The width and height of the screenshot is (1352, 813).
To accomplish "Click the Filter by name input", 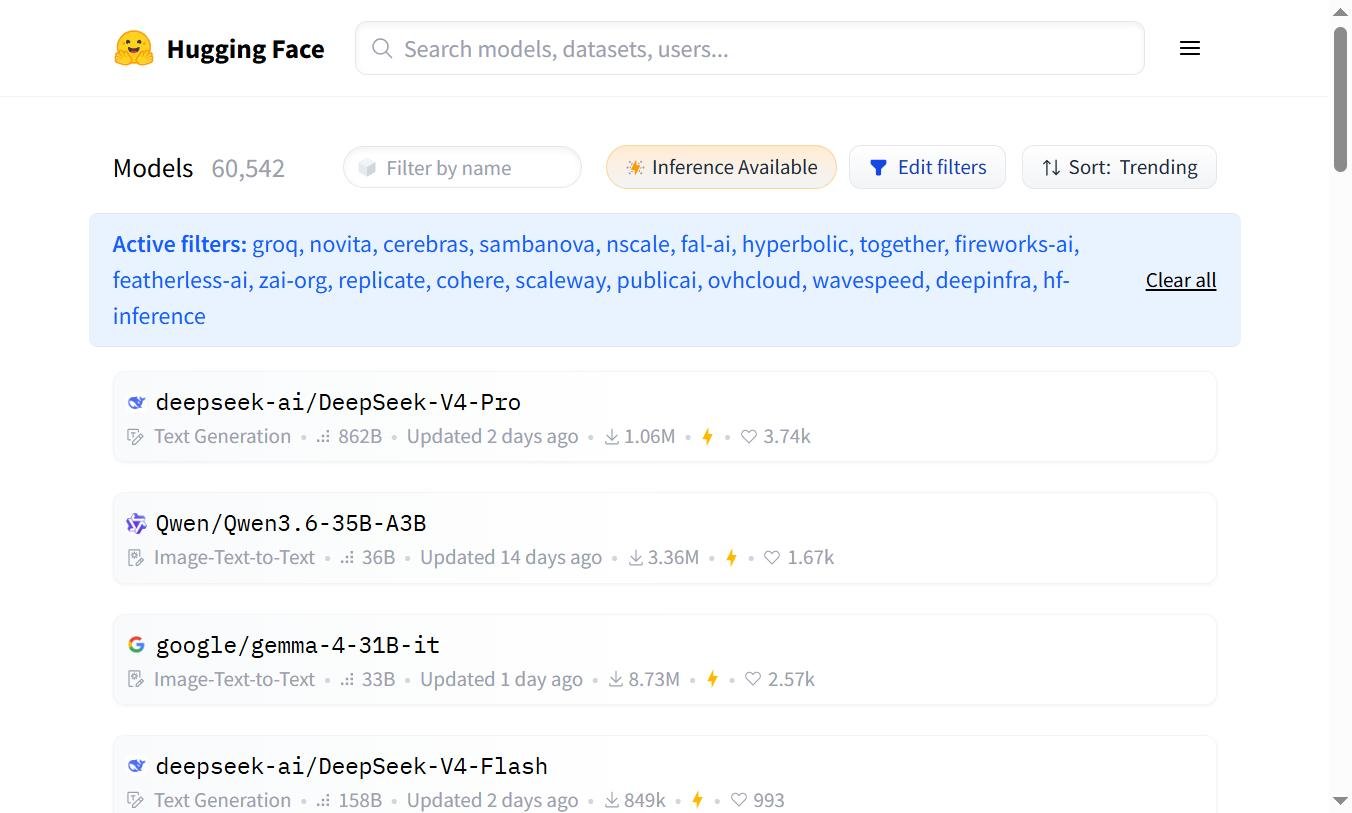I will 462,167.
